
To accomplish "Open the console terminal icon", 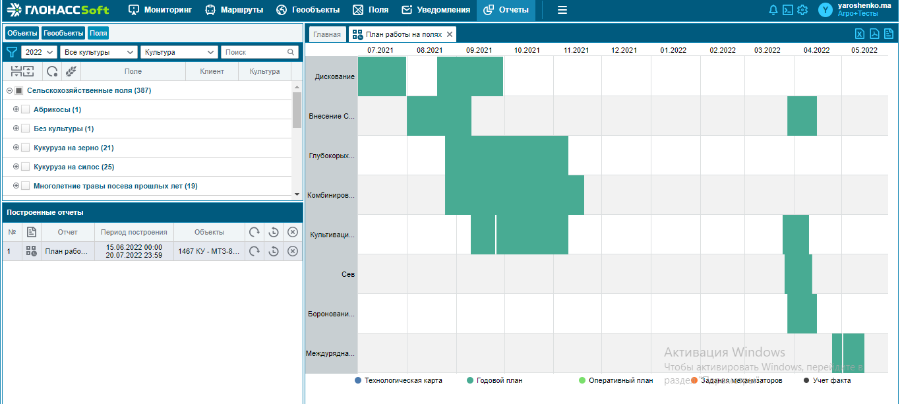I will [x=788, y=10].
